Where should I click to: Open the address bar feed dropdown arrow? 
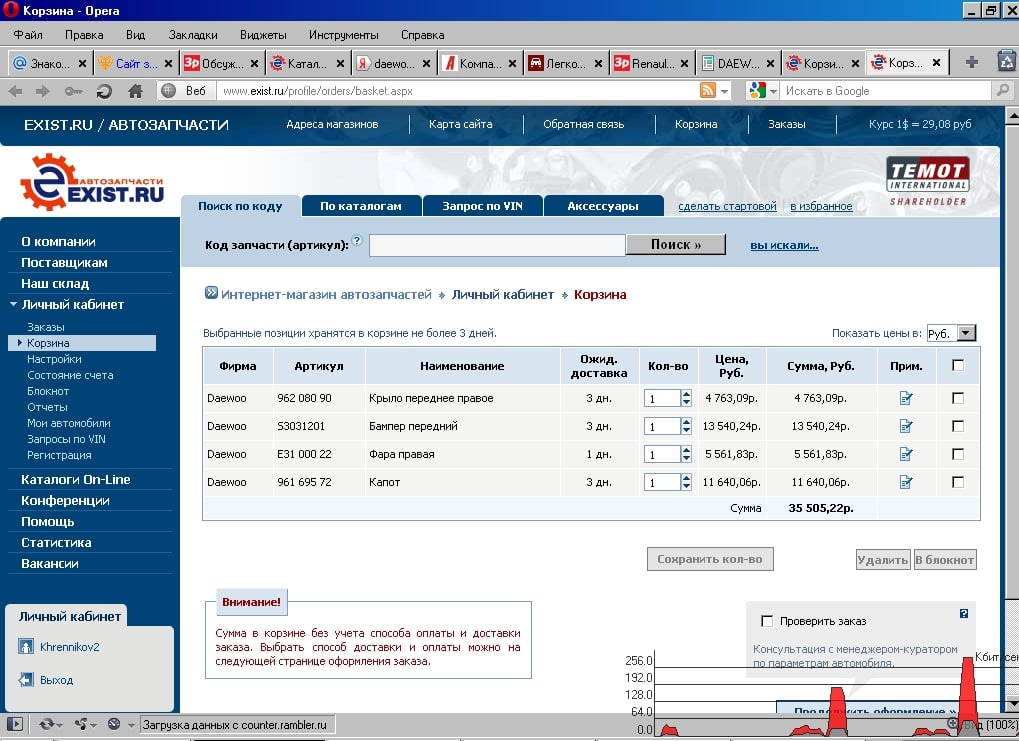(725, 91)
